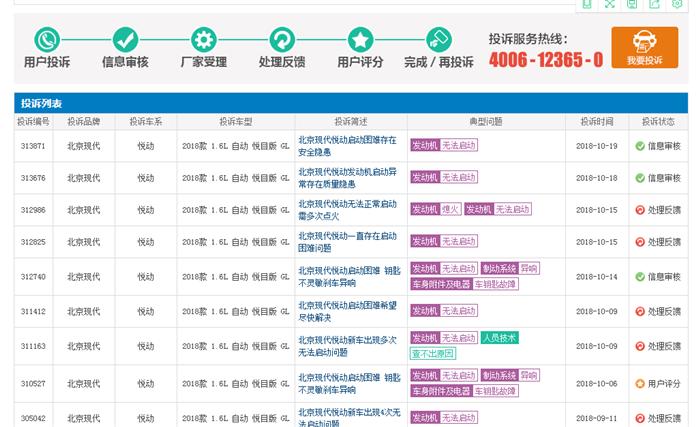Image resolution: width=700 pixels, height=427 pixels.
Task: Click red 处理反馈 status icon for complaint 311412
Action: (x=640, y=311)
